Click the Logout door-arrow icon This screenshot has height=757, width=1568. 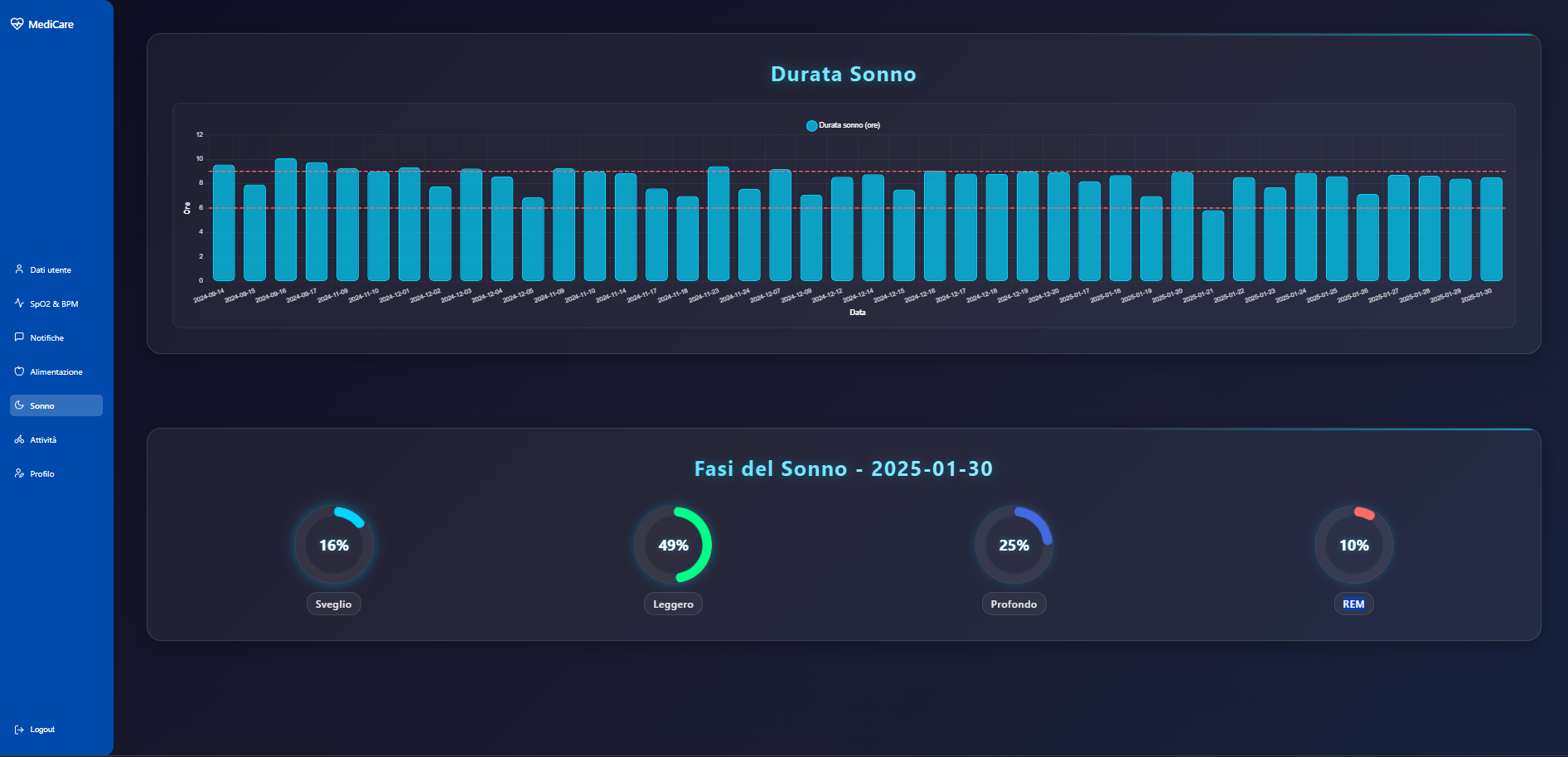[19, 730]
